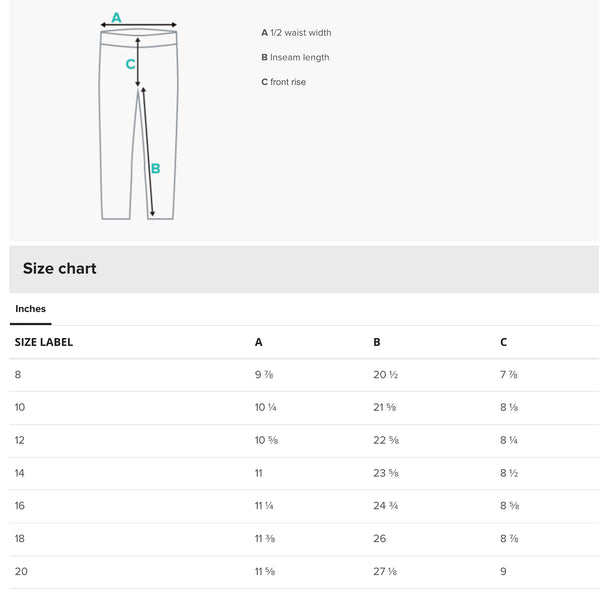Select the size 8 row label
This screenshot has width=600, height=600.
(18, 375)
